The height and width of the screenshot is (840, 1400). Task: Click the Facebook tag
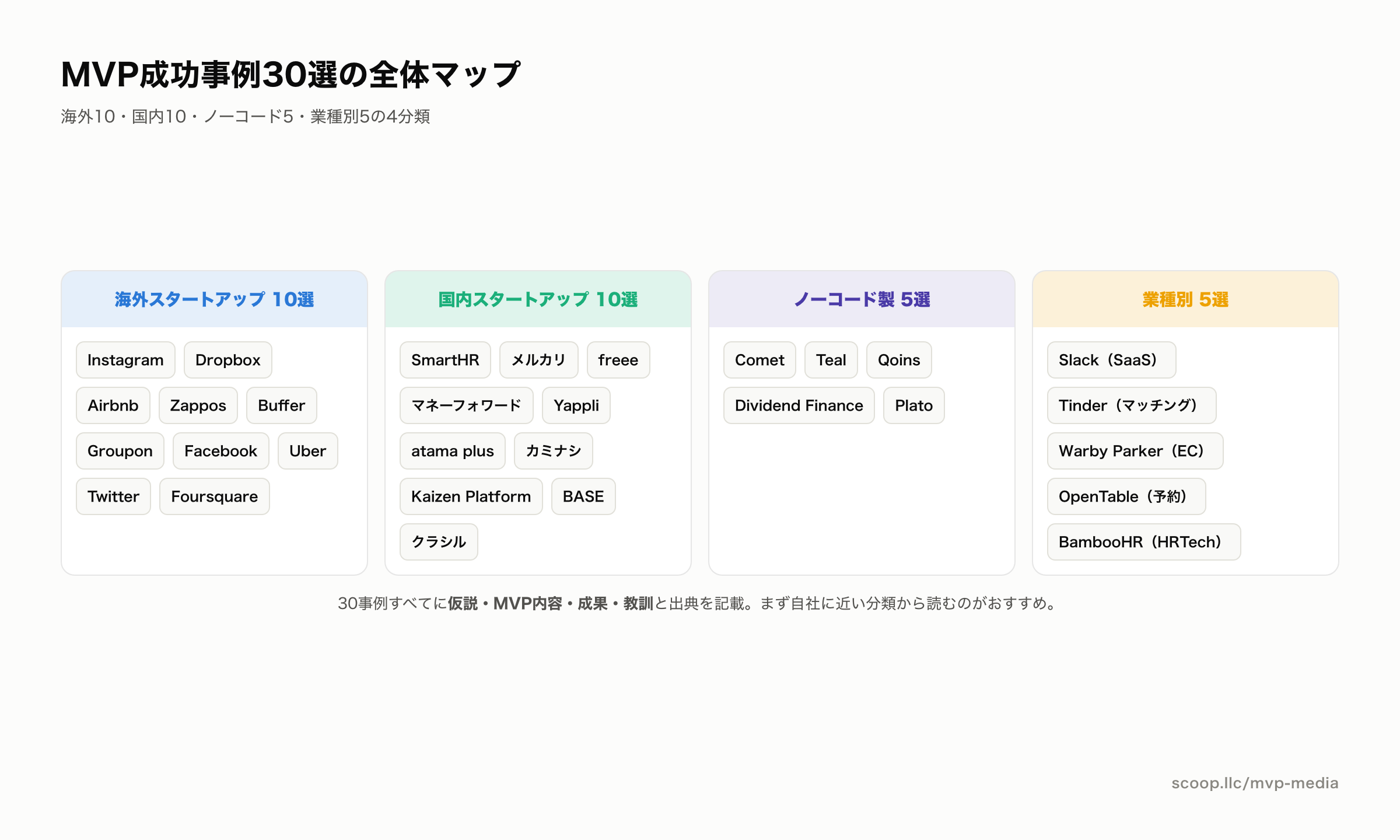click(x=220, y=451)
